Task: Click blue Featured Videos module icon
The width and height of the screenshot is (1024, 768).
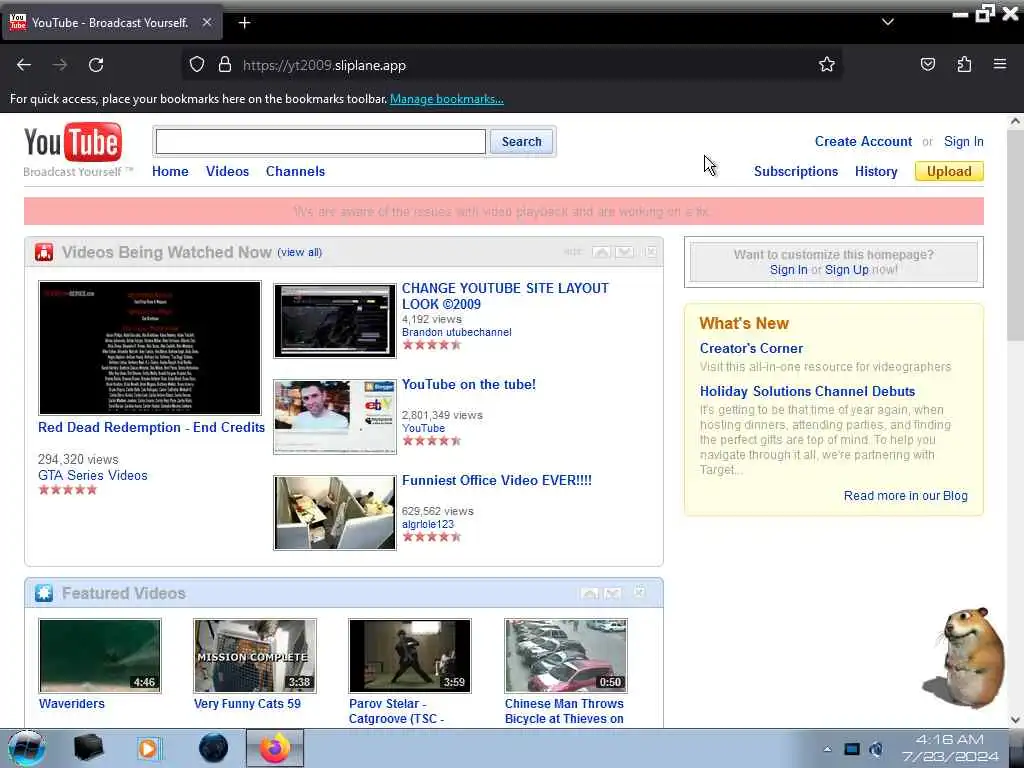Action: click(x=44, y=593)
